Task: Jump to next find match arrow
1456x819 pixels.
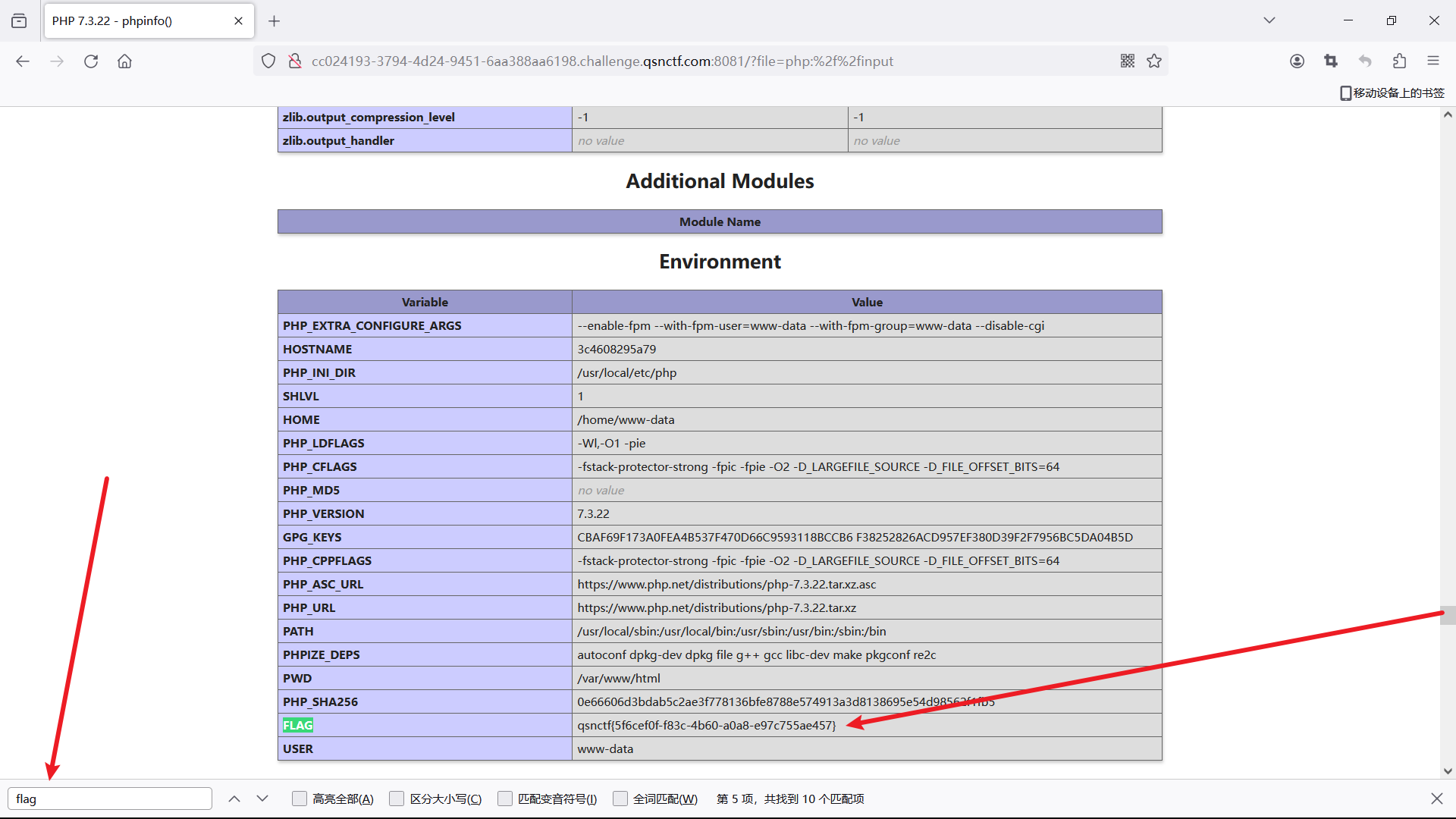Action: pos(262,799)
